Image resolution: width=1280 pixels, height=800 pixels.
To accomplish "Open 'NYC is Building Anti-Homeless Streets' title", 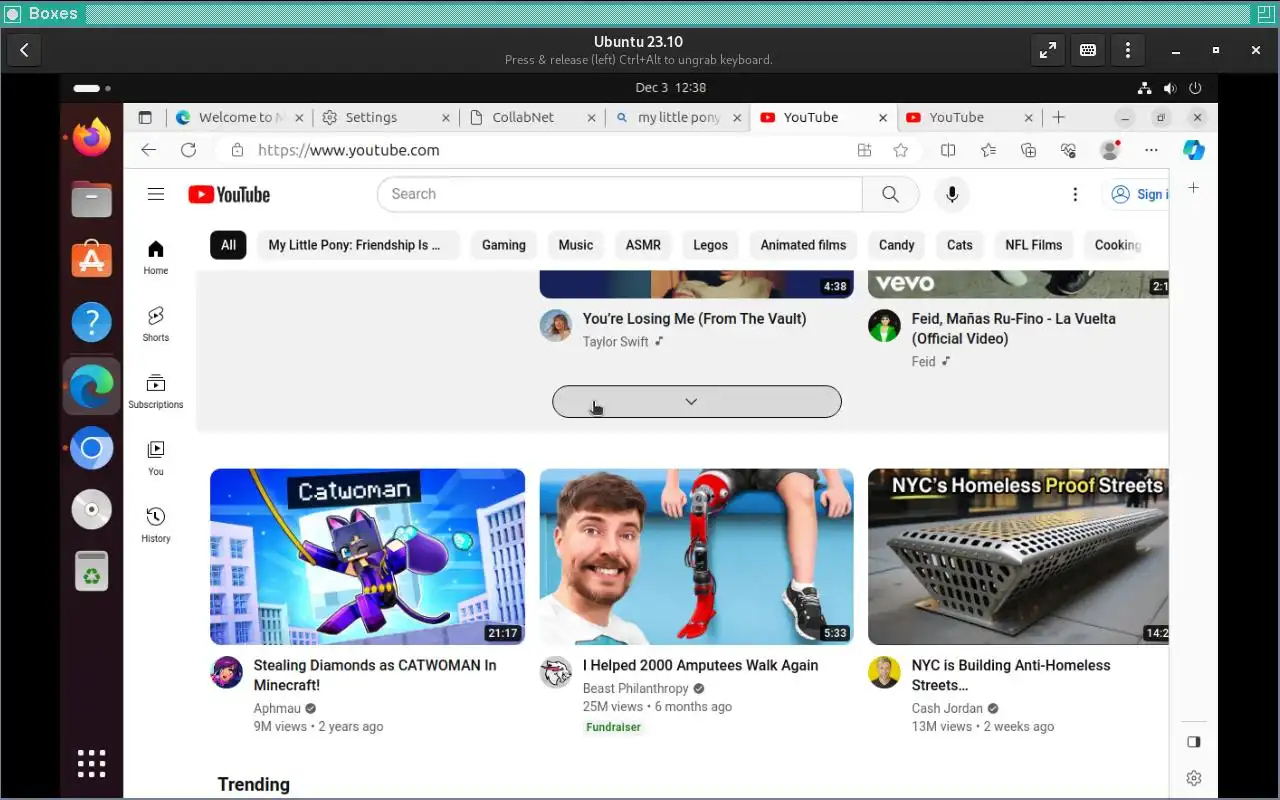I will [x=1011, y=675].
